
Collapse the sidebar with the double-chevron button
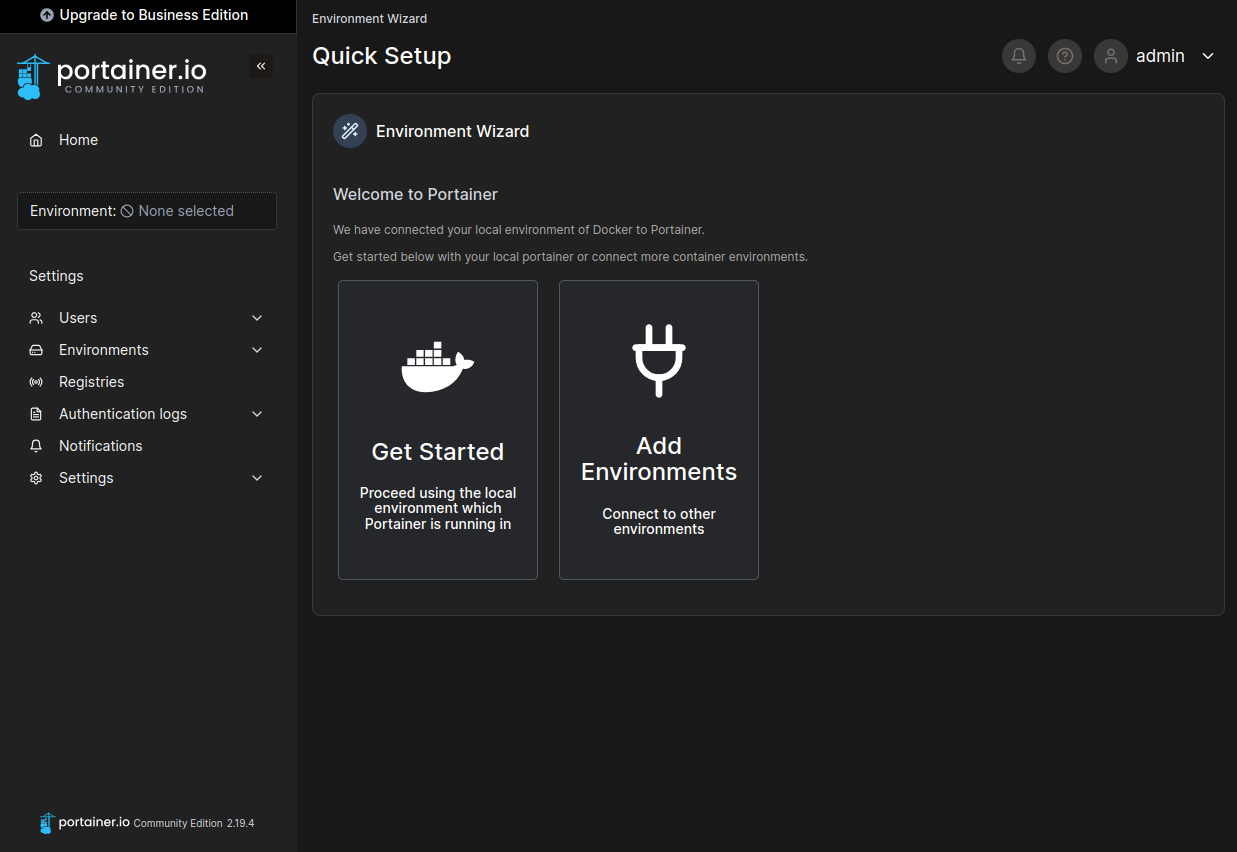[x=261, y=66]
